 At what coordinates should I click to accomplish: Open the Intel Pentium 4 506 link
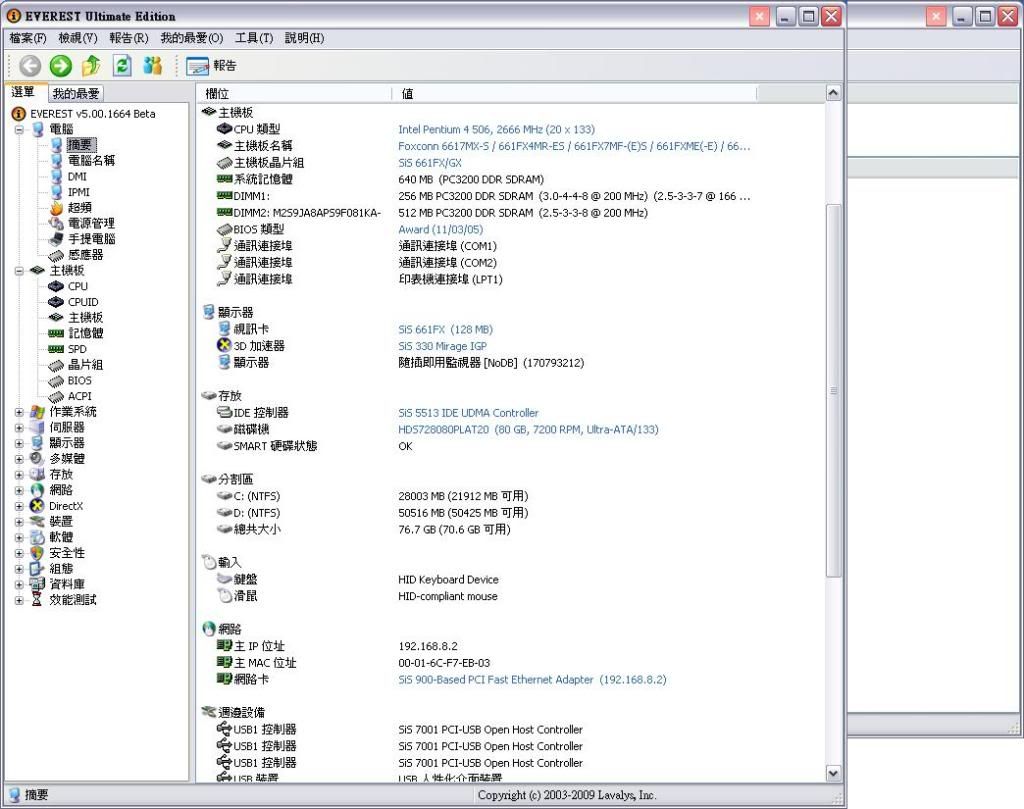pyautogui.click(x=496, y=129)
